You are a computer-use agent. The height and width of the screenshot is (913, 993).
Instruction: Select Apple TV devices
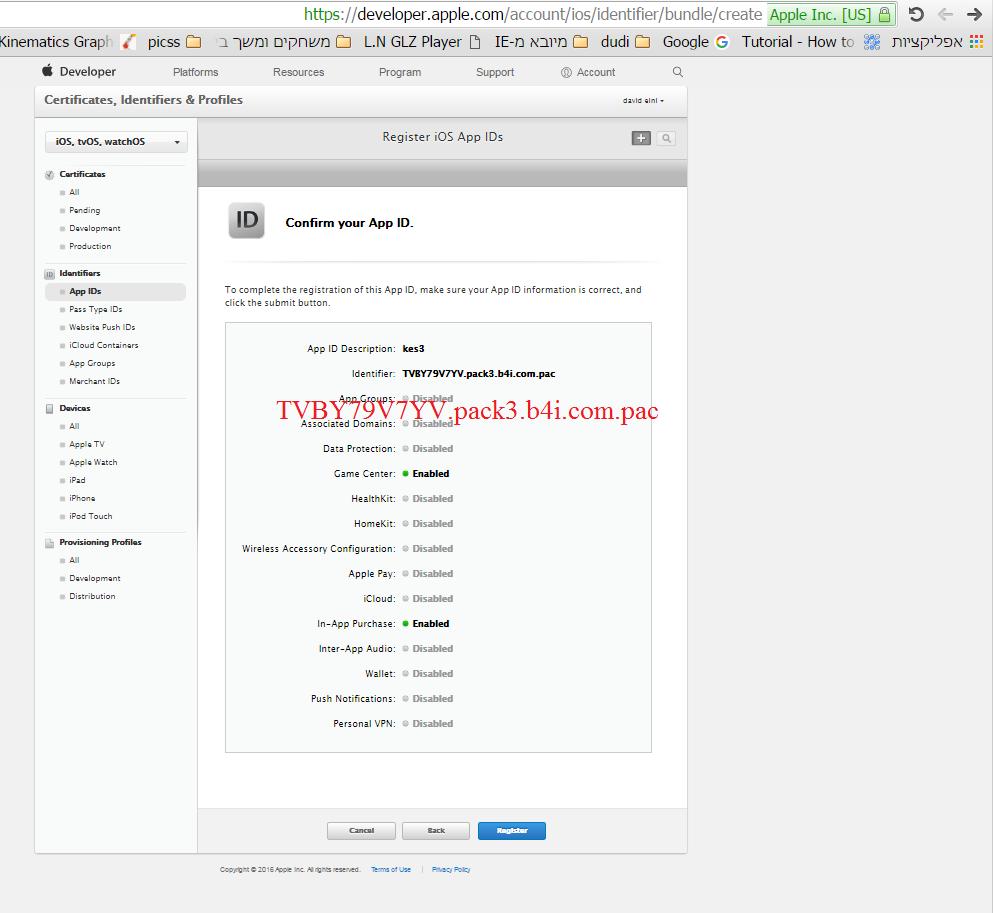(x=87, y=444)
